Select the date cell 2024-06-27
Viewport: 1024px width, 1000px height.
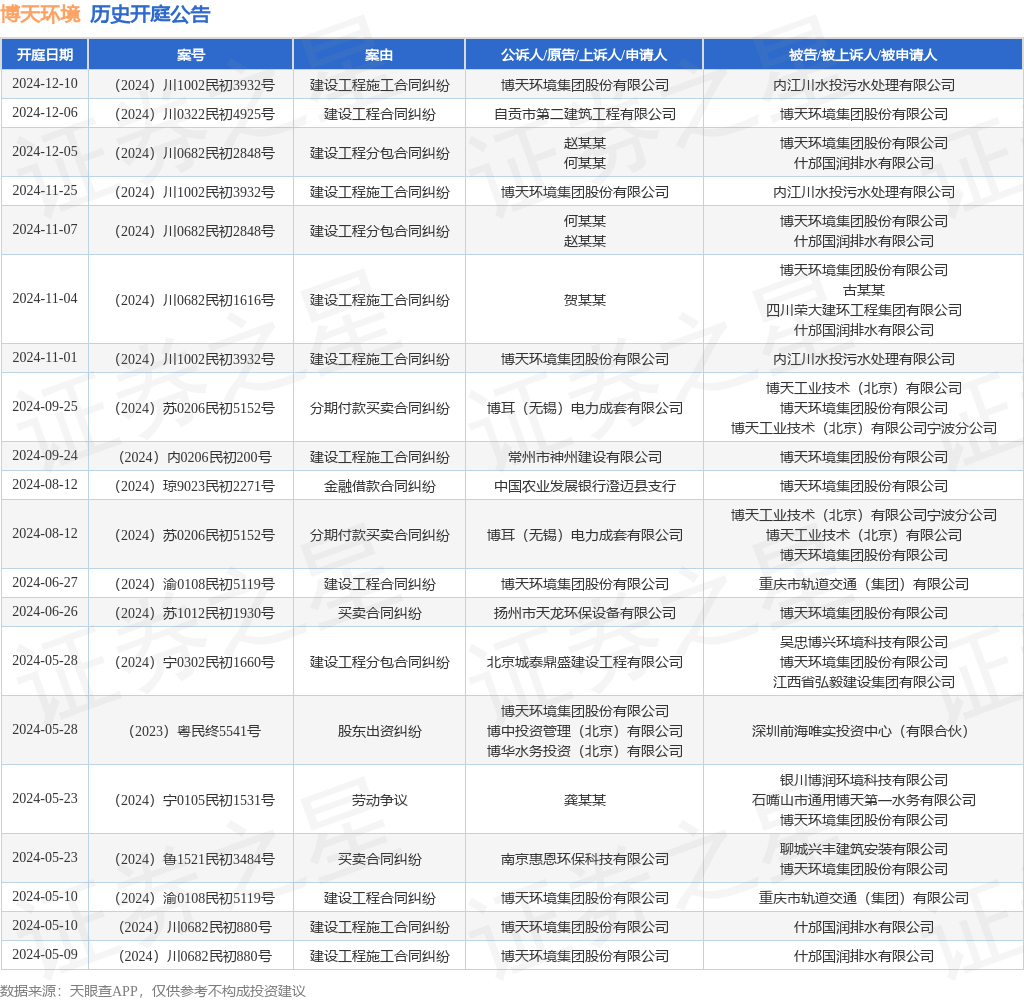(x=44, y=583)
